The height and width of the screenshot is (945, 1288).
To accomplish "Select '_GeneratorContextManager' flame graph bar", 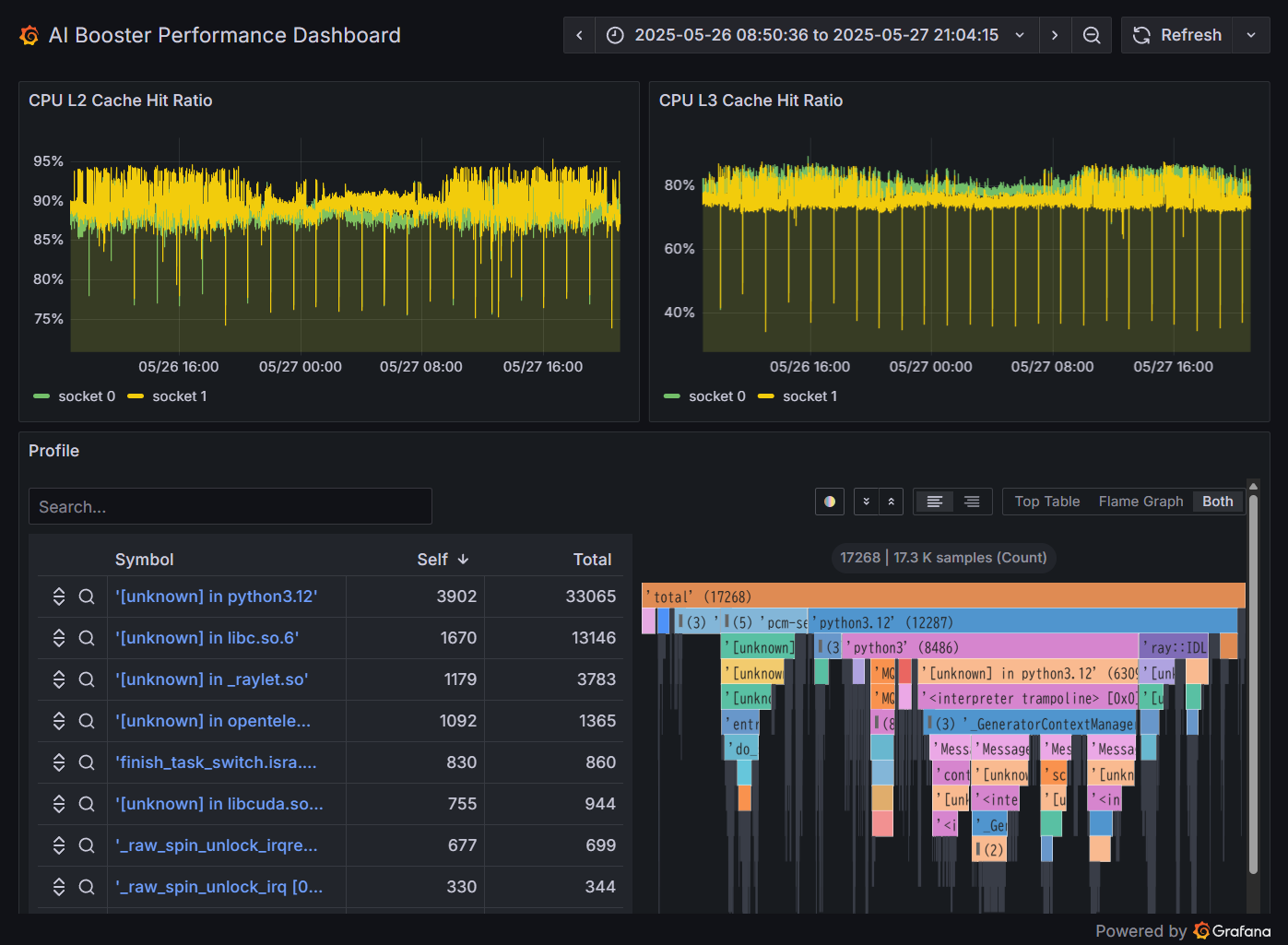I will [x=1031, y=724].
